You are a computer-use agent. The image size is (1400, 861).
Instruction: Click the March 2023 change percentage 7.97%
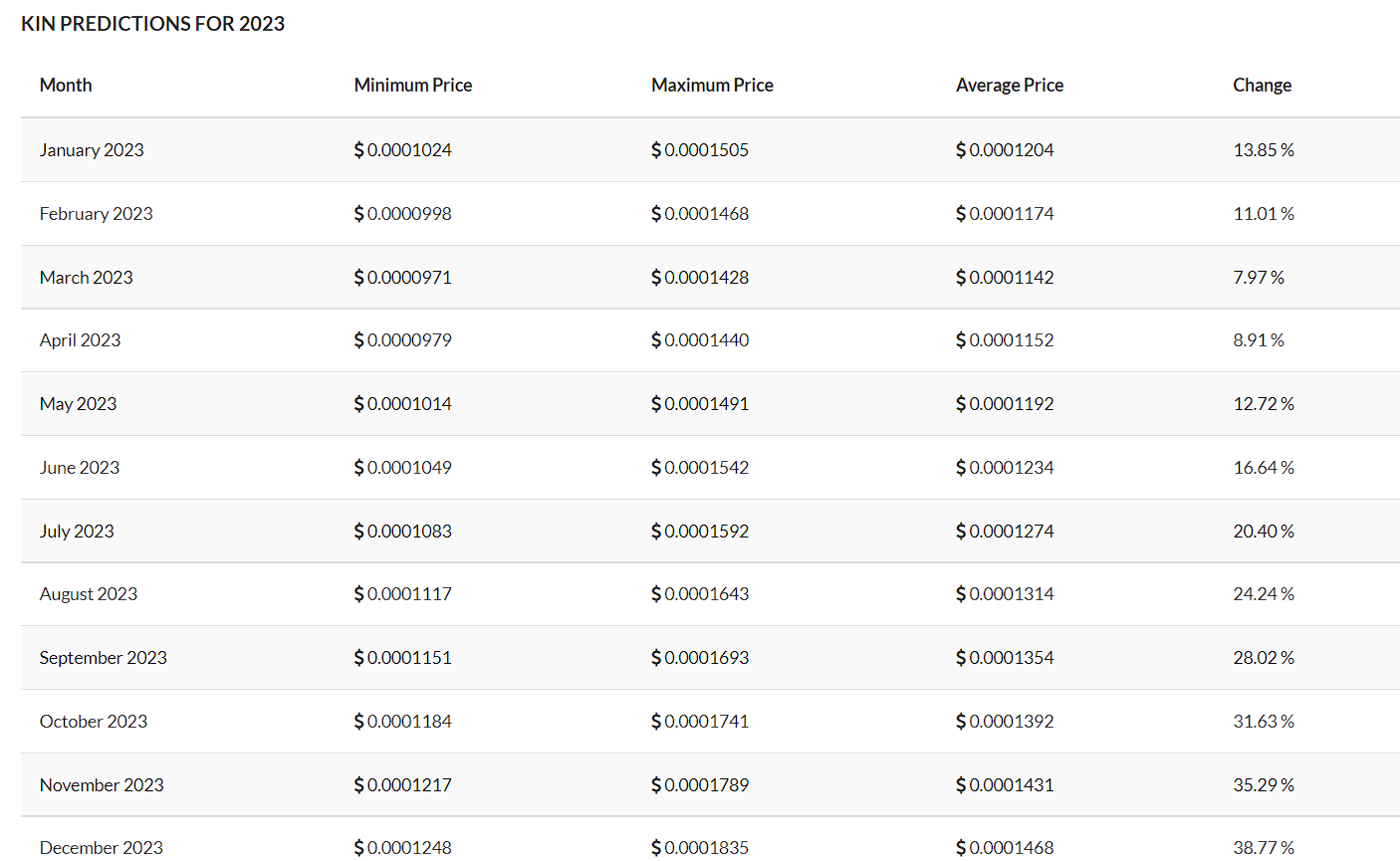point(1260,277)
